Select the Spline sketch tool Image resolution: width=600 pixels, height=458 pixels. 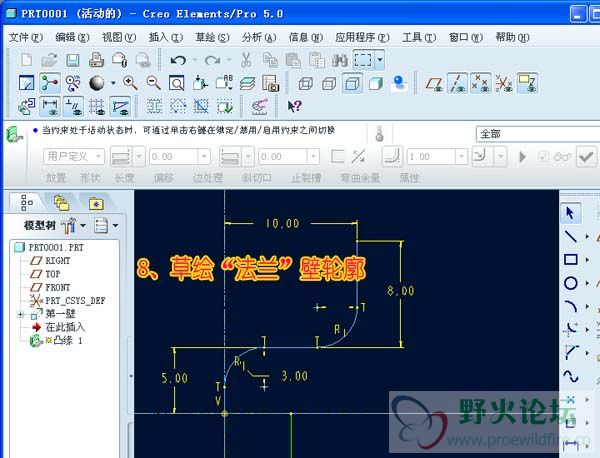571,376
